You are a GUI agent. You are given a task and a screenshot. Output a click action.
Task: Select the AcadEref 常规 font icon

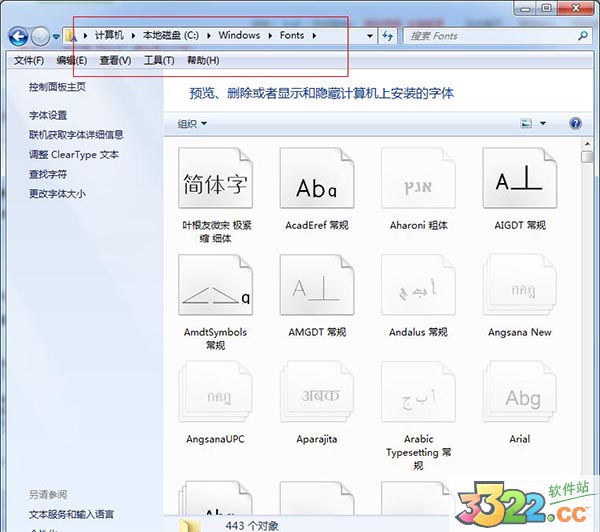(317, 178)
